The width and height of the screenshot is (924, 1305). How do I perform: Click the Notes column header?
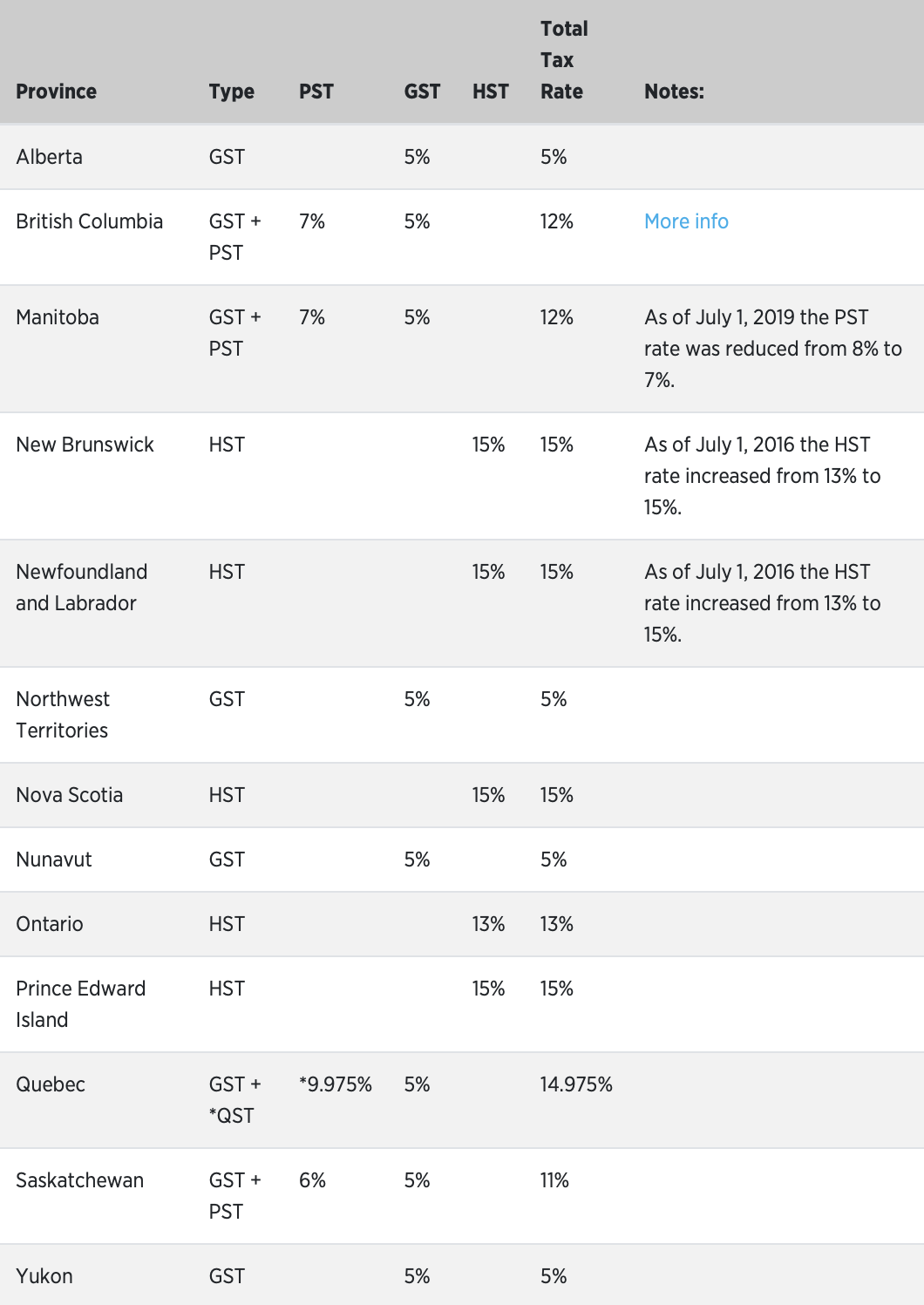pos(674,92)
